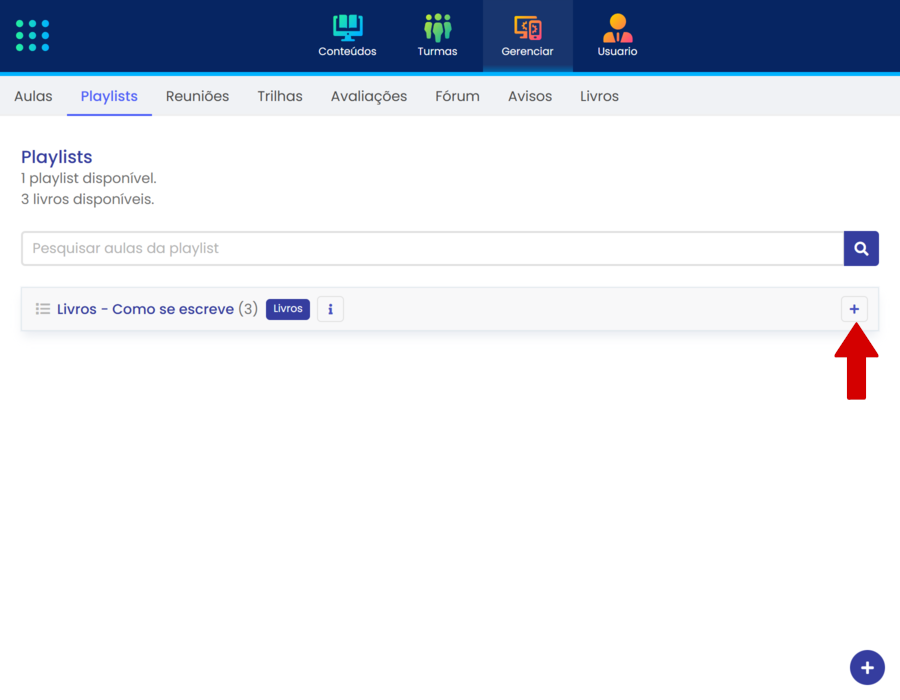Click the magnifying glass search button
Screen dimensions: 900x700
click(x=861, y=248)
